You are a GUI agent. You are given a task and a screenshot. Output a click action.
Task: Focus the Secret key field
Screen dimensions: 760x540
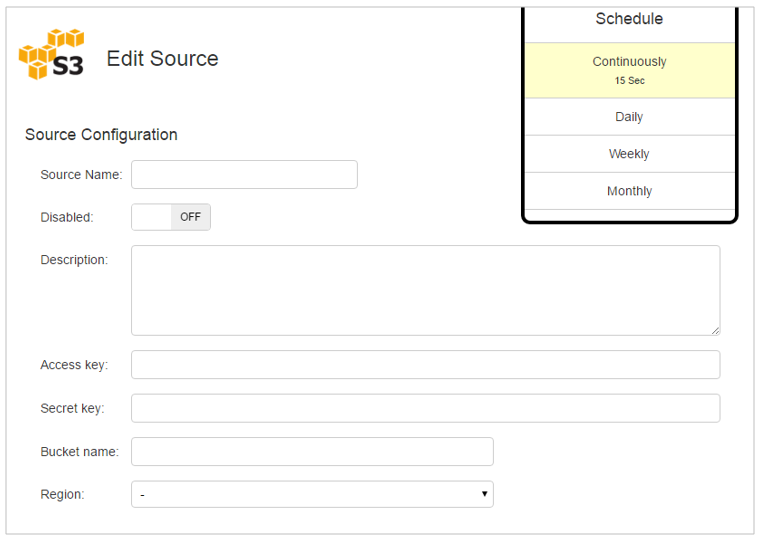click(x=426, y=408)
